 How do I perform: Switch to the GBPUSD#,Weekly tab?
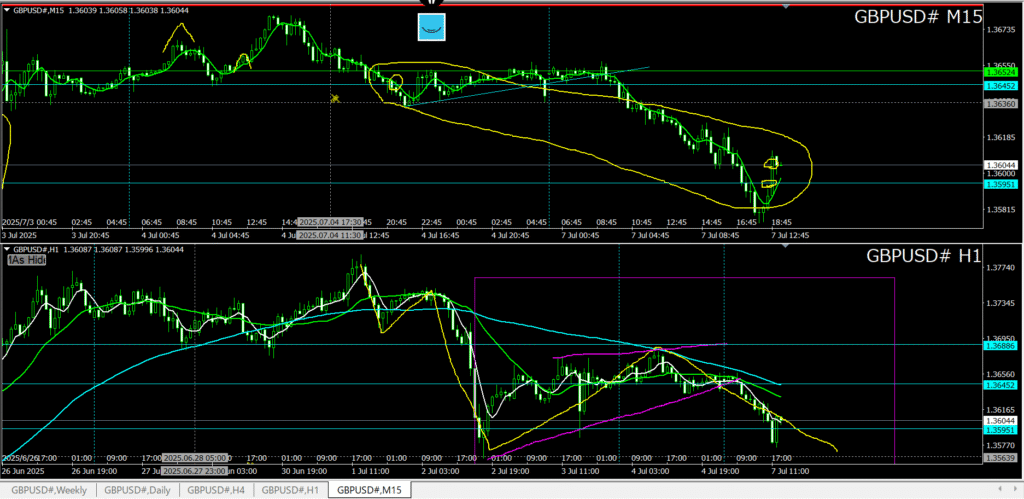(x=49, y=490)
